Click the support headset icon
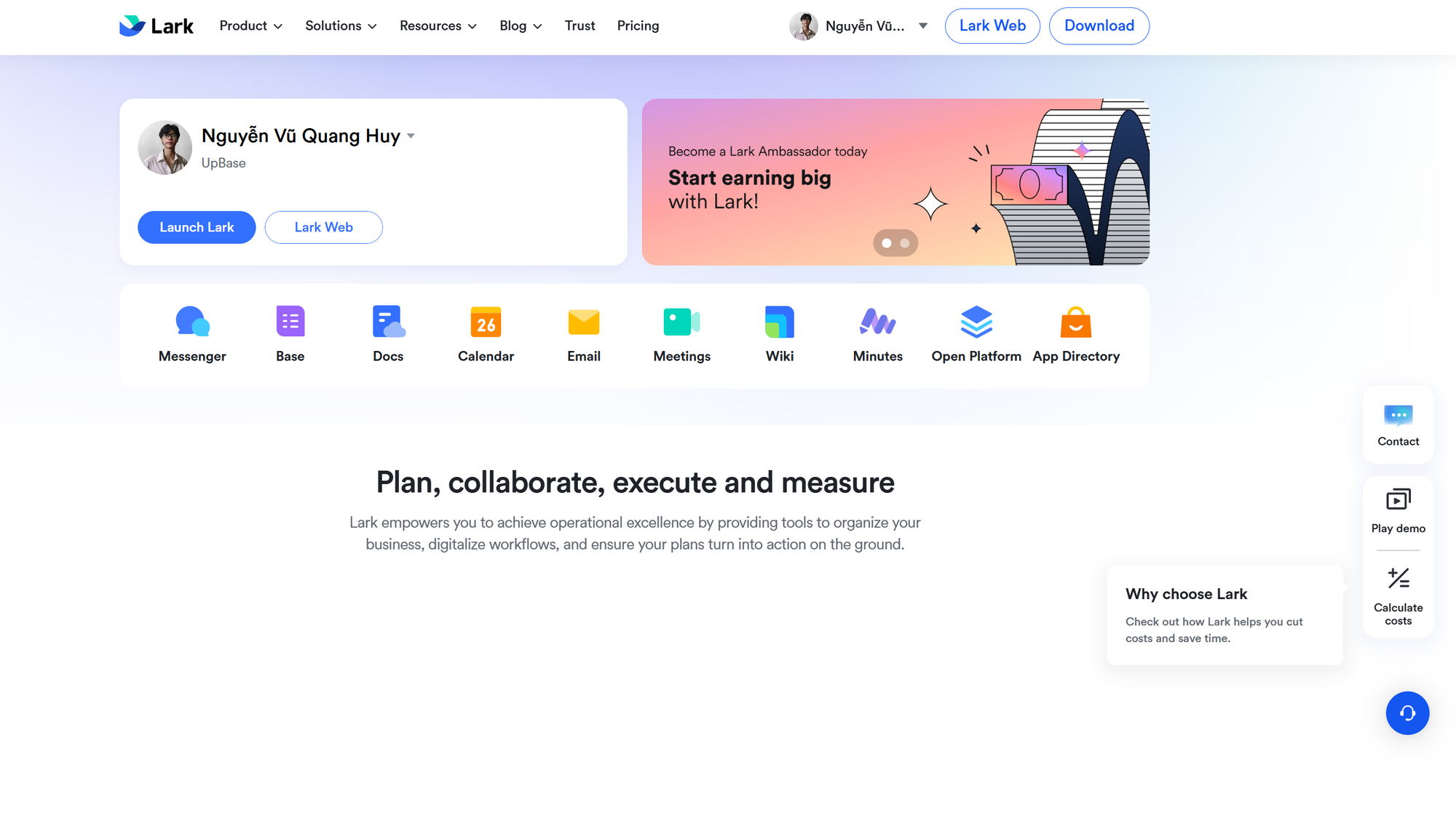Viewport: 1456px width, 819px height. [x=1408, y=713]
